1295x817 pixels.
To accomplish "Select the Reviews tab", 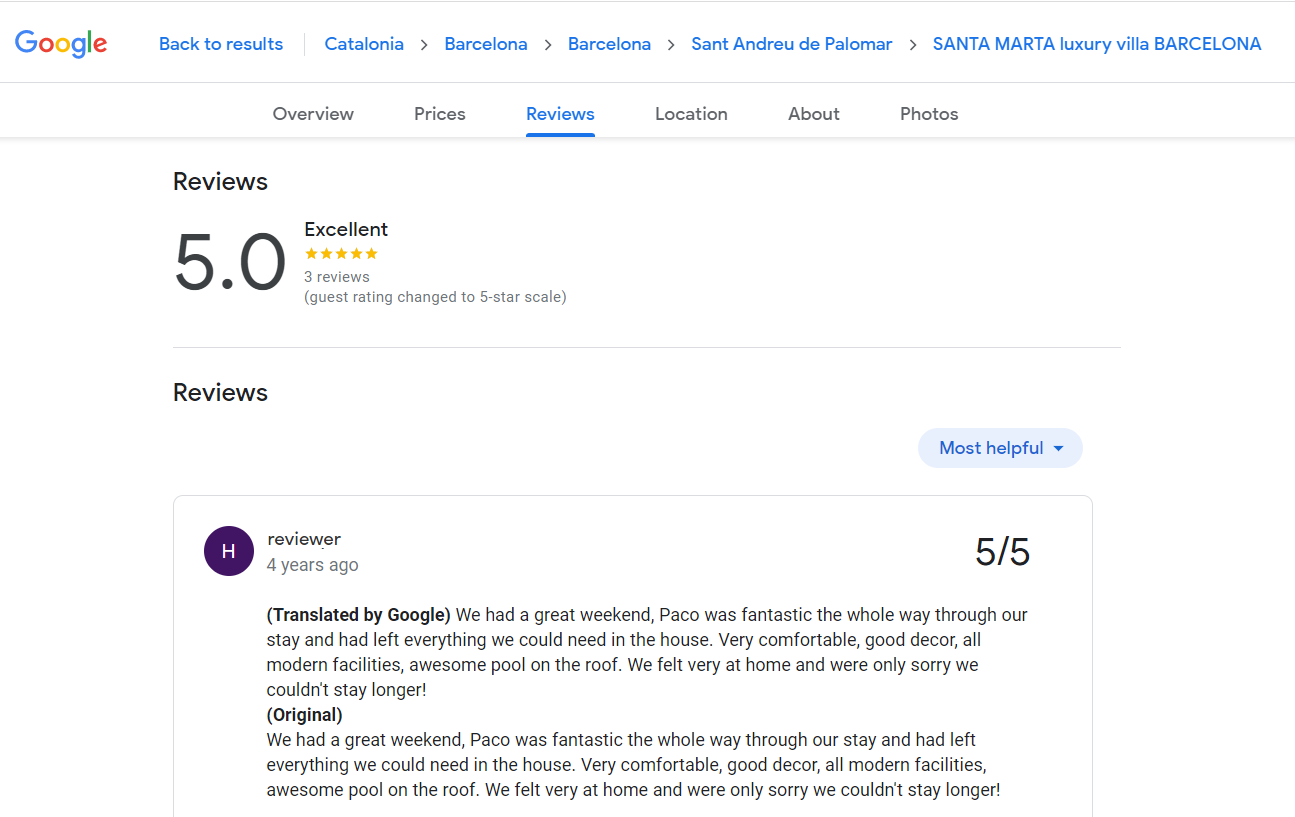I will pyautogui.click(x=560, y=114).
